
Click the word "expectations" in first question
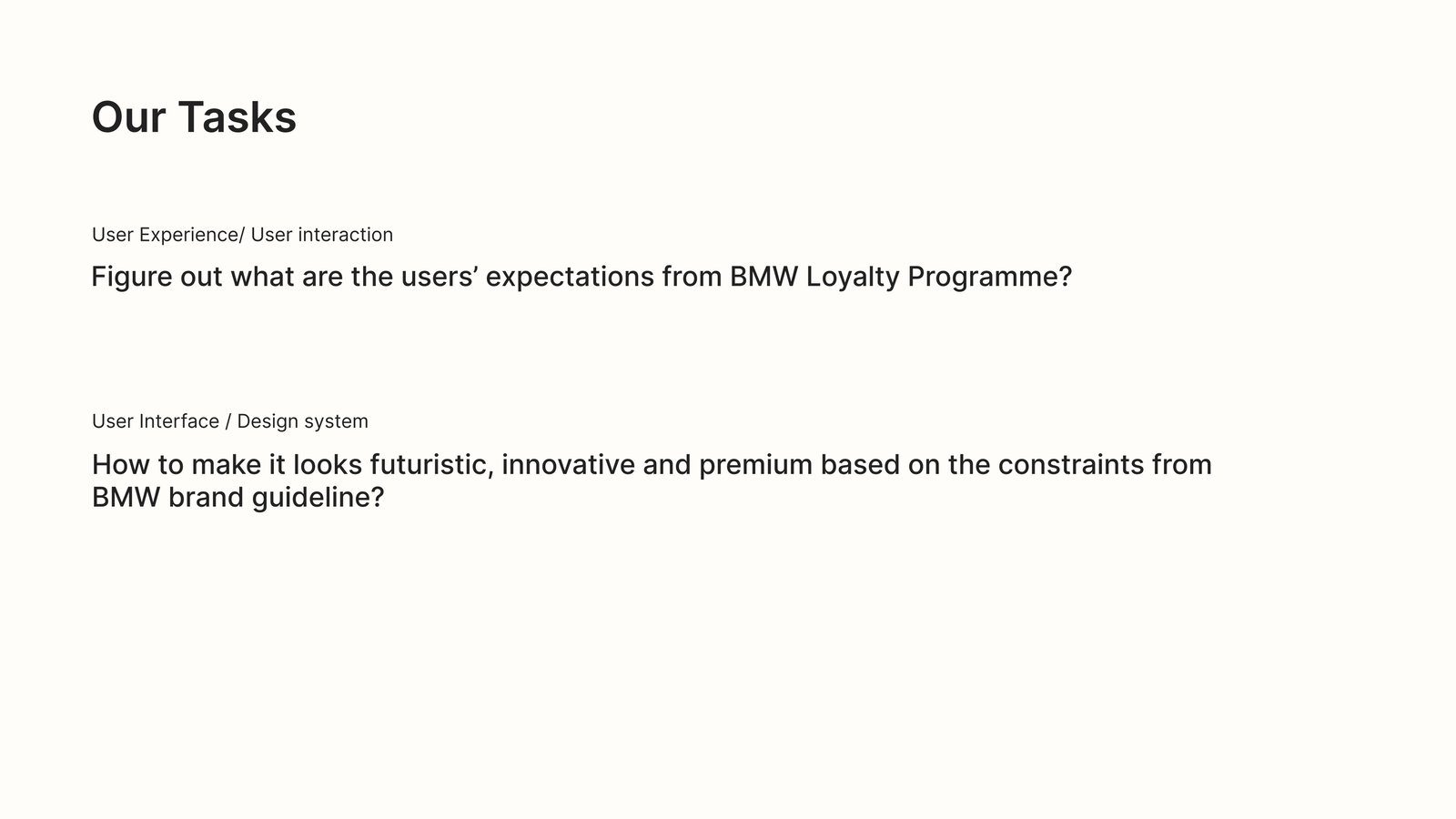[570, 277]
